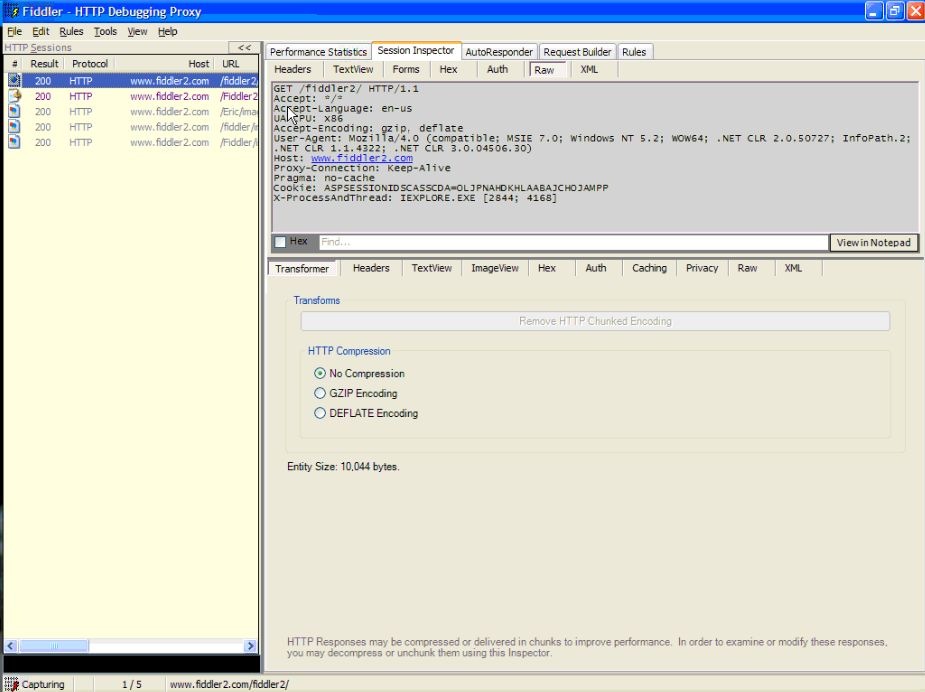925x692 pixels.
Task: Select the request Auth inspector tab
Action: (x=497, y=70)
